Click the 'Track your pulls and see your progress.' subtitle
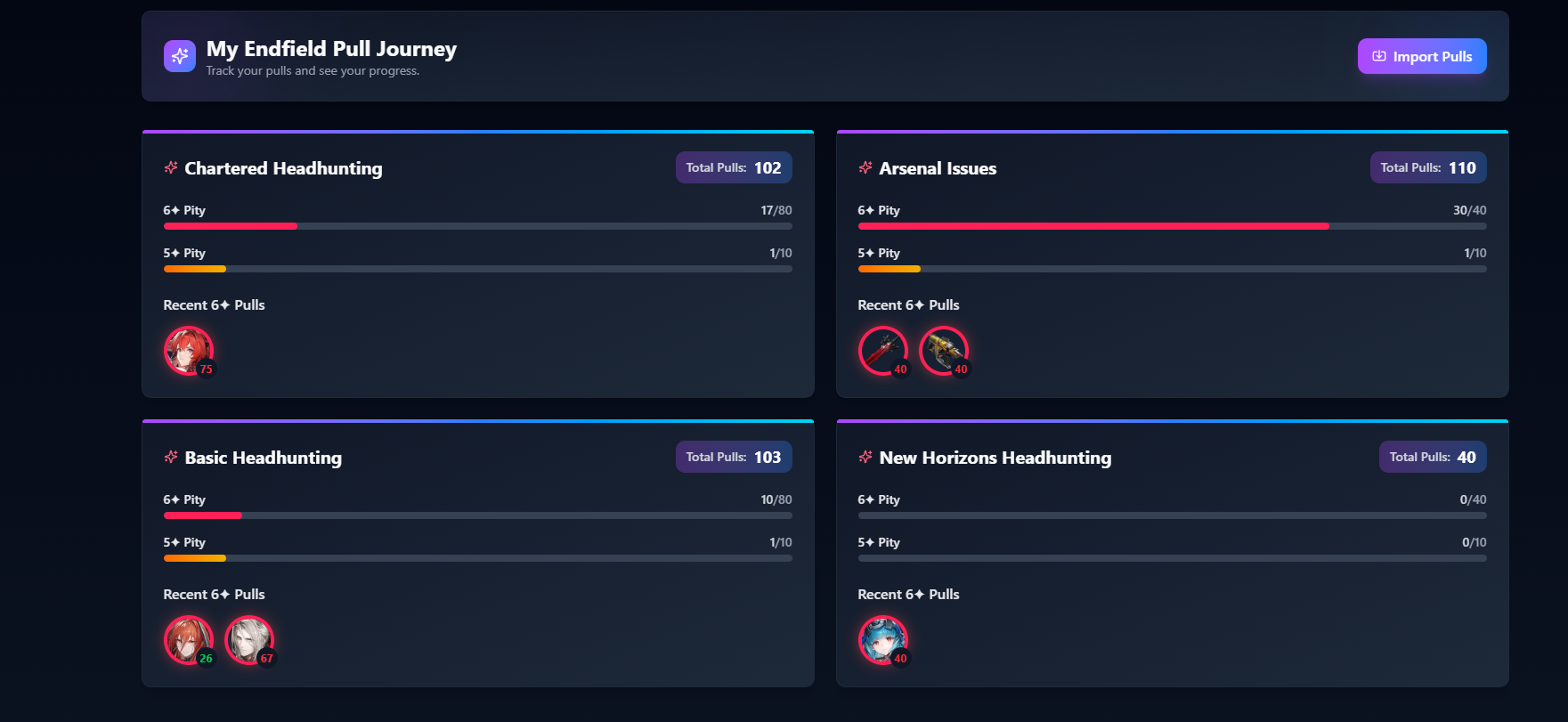 coord(313,71)
